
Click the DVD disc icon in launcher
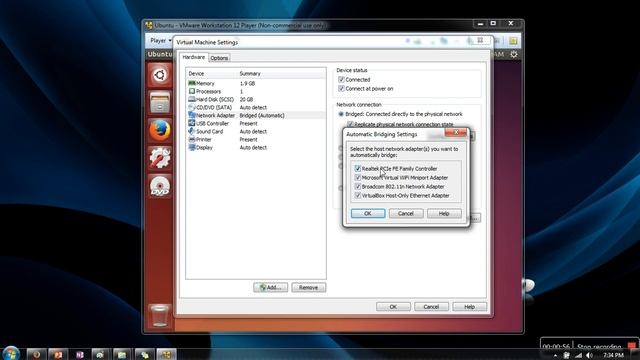(160, 186)
